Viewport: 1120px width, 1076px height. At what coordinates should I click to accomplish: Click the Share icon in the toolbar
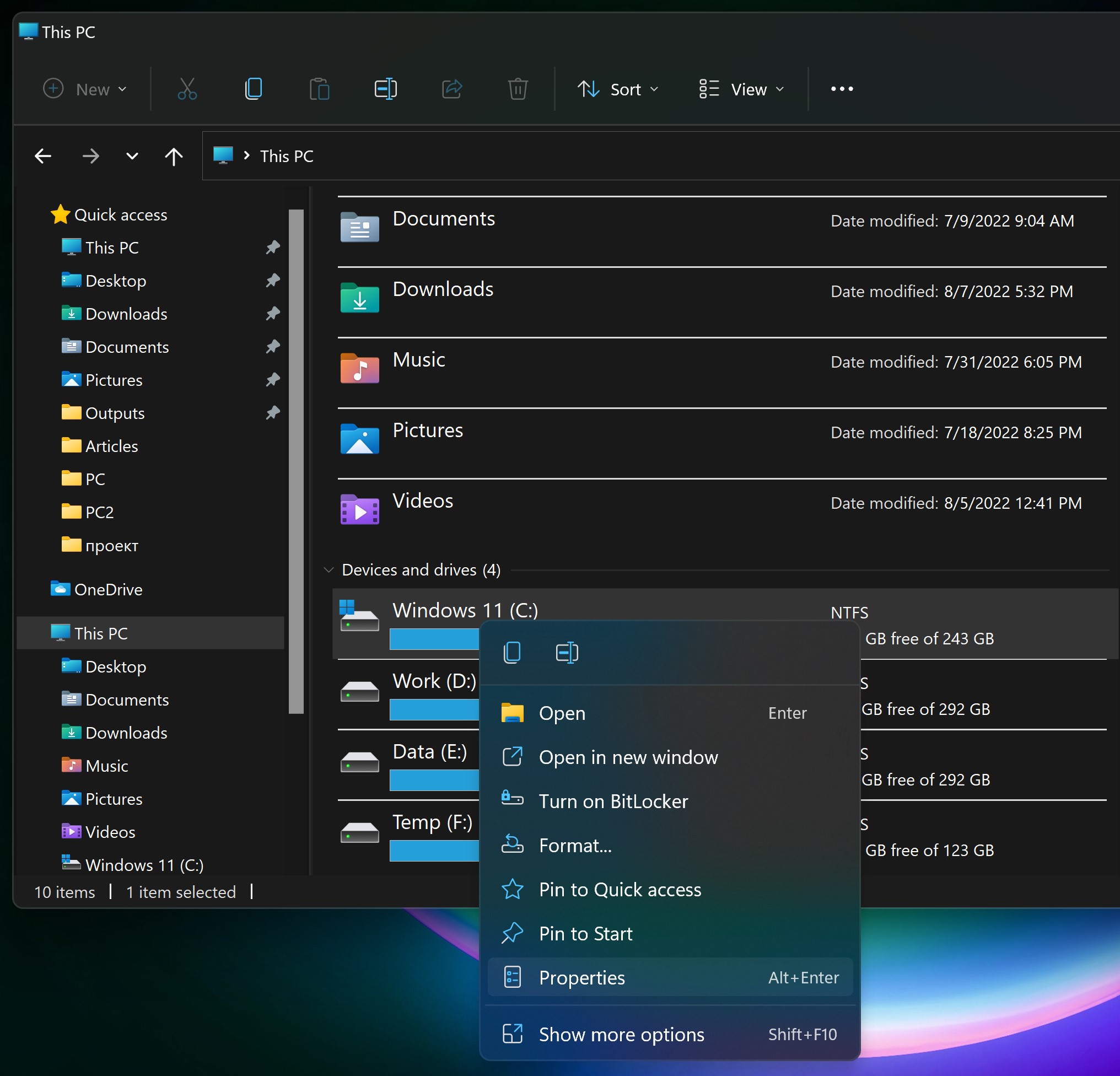(x=452, y=89)
